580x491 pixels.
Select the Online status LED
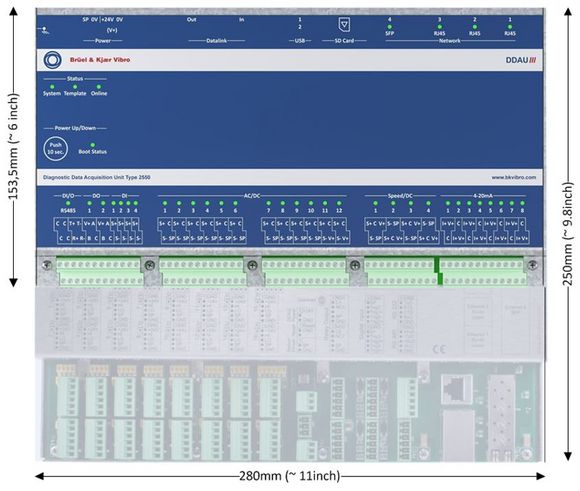[99, 87]
